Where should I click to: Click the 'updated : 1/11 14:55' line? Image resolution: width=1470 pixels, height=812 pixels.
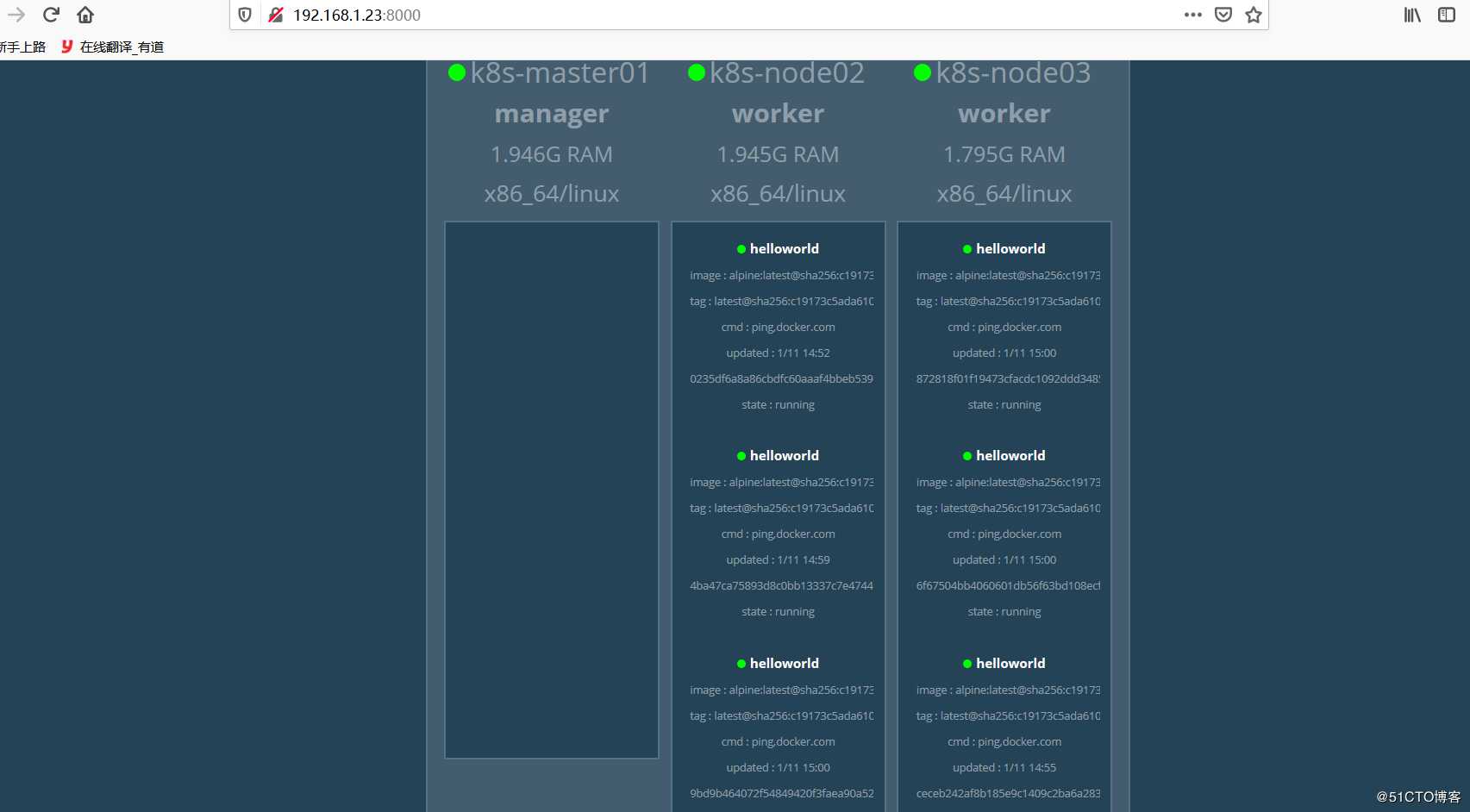[x=1004, y=768]
